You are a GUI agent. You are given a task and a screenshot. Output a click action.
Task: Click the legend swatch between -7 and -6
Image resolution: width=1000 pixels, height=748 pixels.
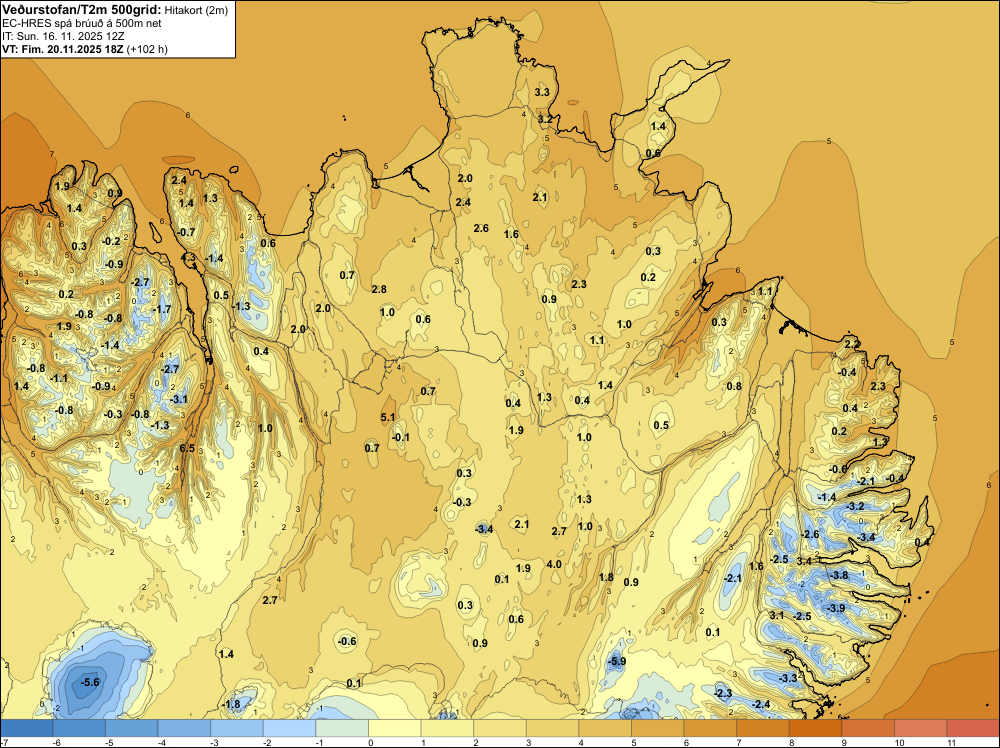(x=27, y=728)
